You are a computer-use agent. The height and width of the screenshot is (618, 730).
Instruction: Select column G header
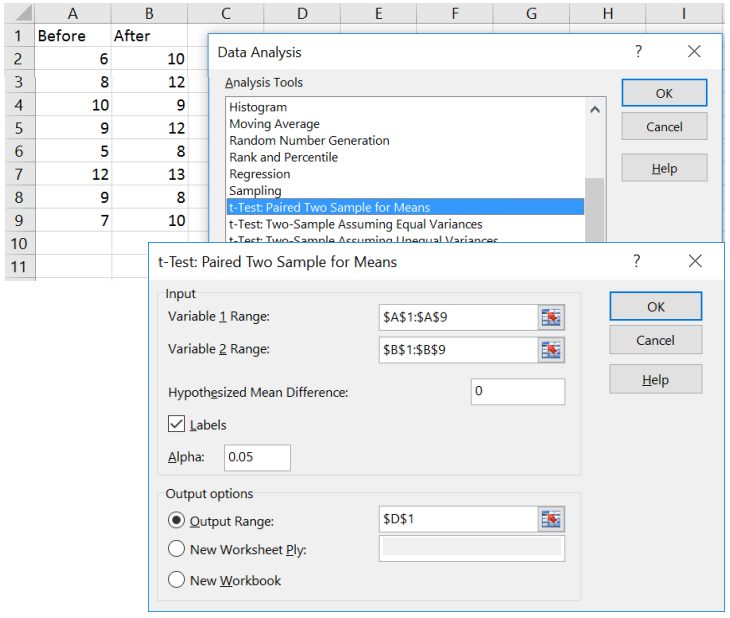[x=531, y=14]
